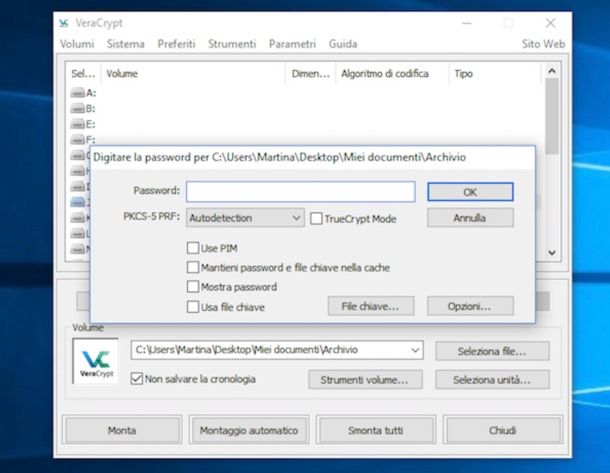Open the PKCS-5 PRF Autodetection dropdown
Image resolution: width=610 pixels, height=473 pixels.
click(x=245, y=218)
